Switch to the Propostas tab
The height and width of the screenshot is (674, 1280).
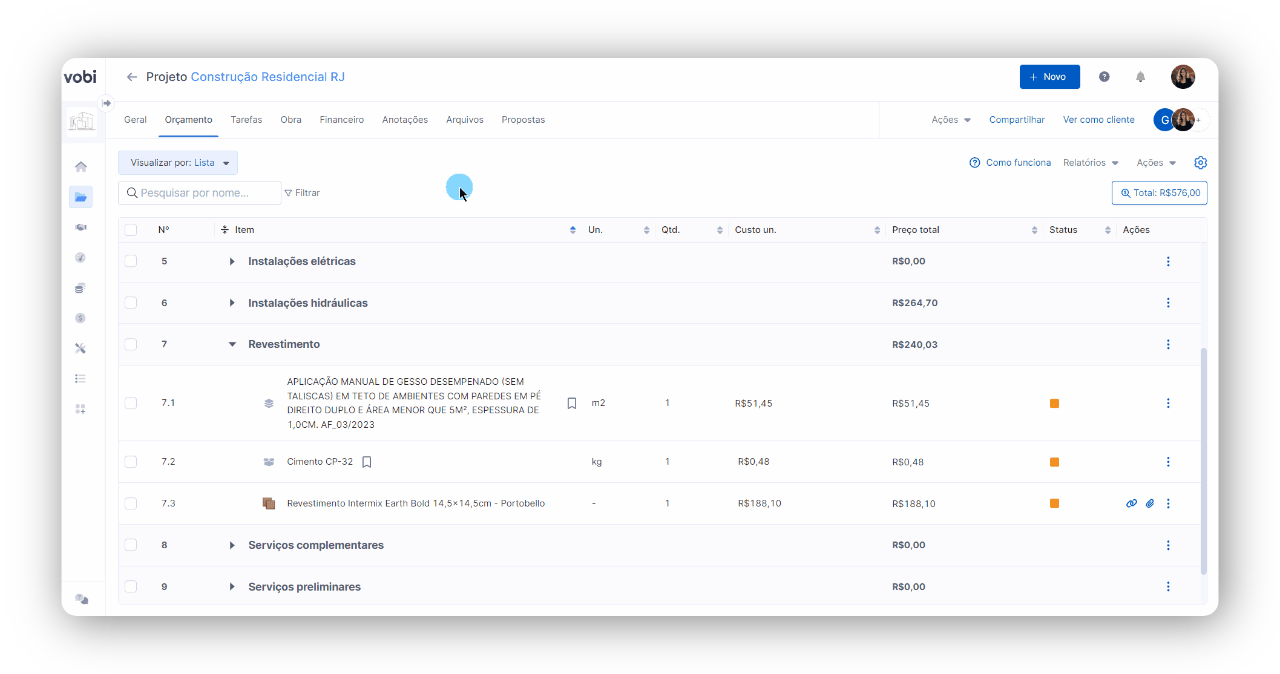523,120
